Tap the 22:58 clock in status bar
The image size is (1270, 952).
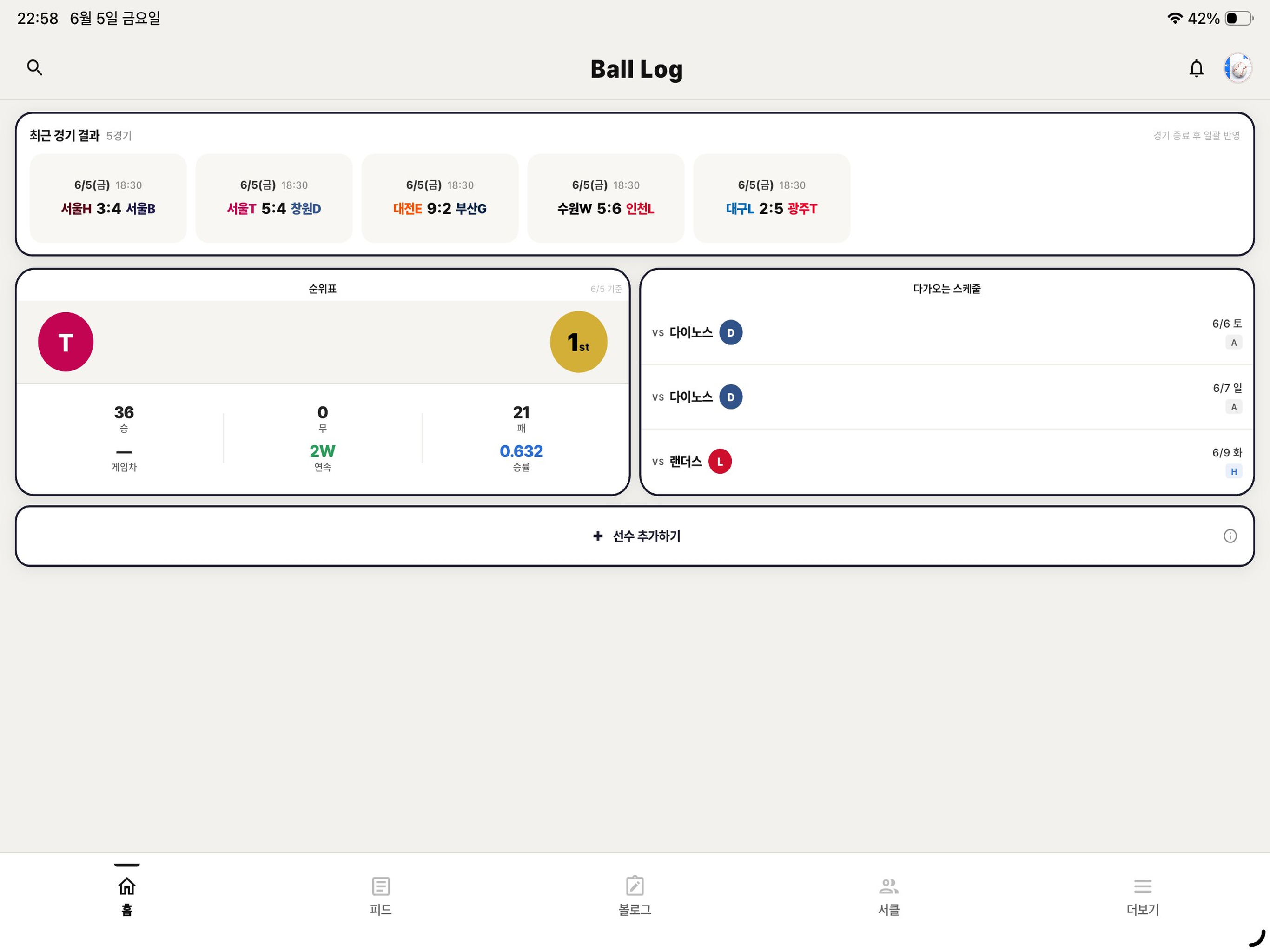point(38,19)
